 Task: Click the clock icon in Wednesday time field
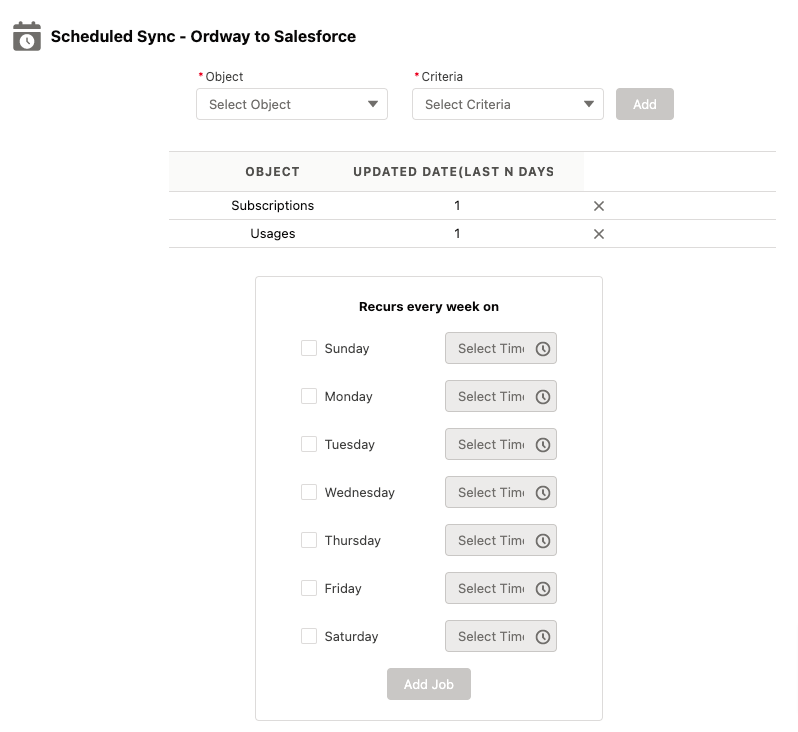tap(543, 492)
